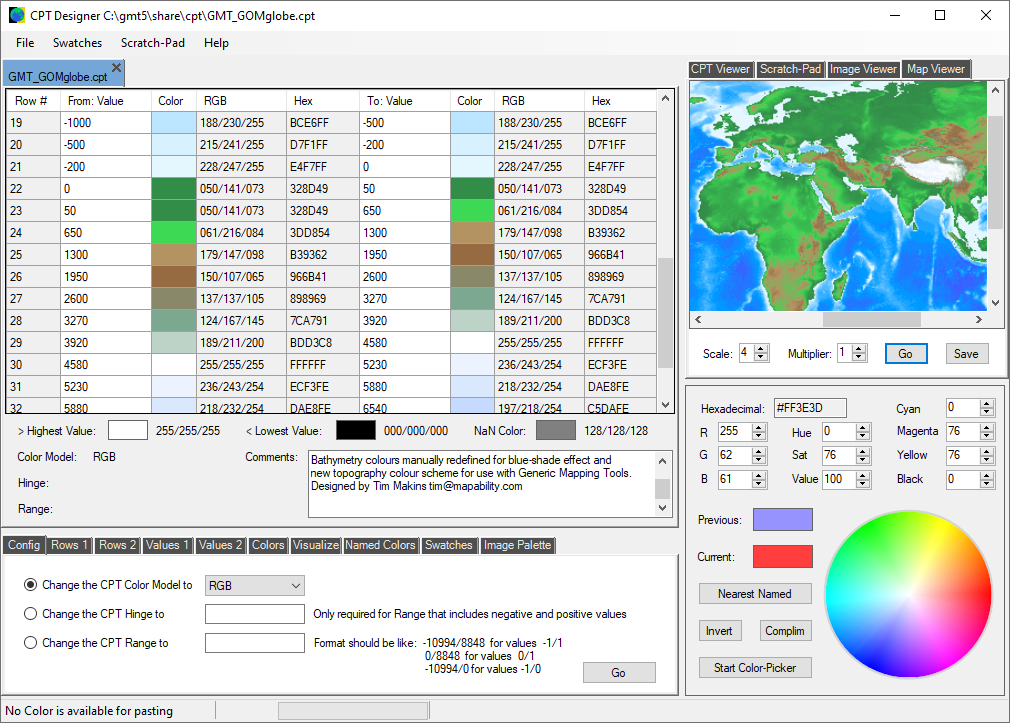
Task: Pick a color from the color wheel
Action: 908,595
